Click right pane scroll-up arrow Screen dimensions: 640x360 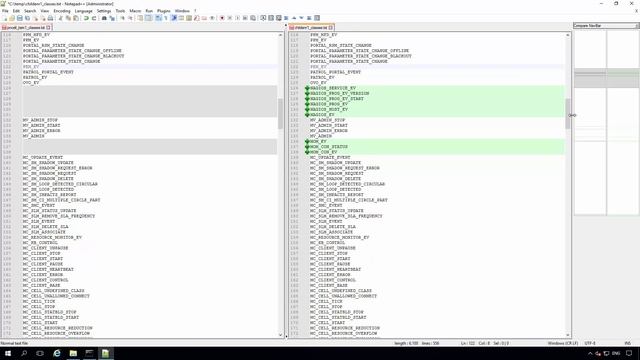(x=568, y=35)
